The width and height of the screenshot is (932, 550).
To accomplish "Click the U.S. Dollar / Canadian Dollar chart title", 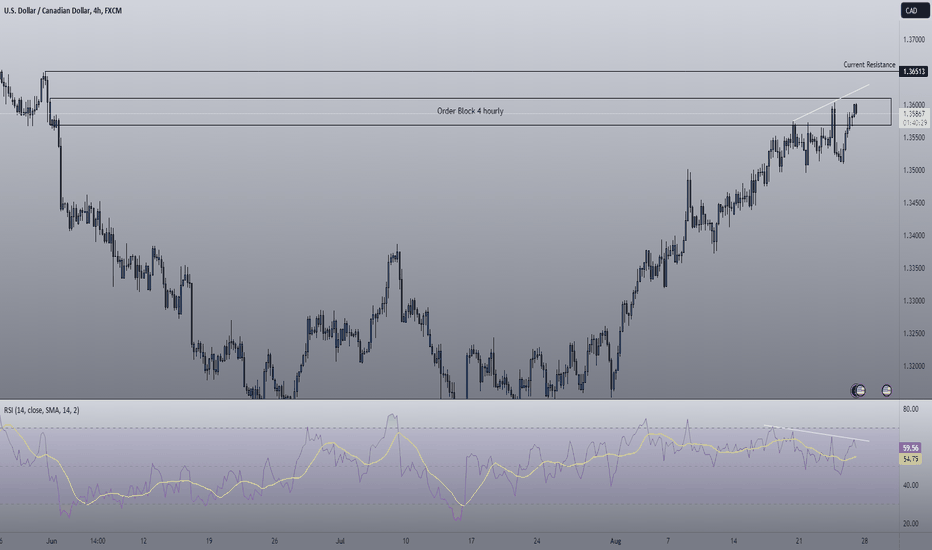I will (62, 11).
